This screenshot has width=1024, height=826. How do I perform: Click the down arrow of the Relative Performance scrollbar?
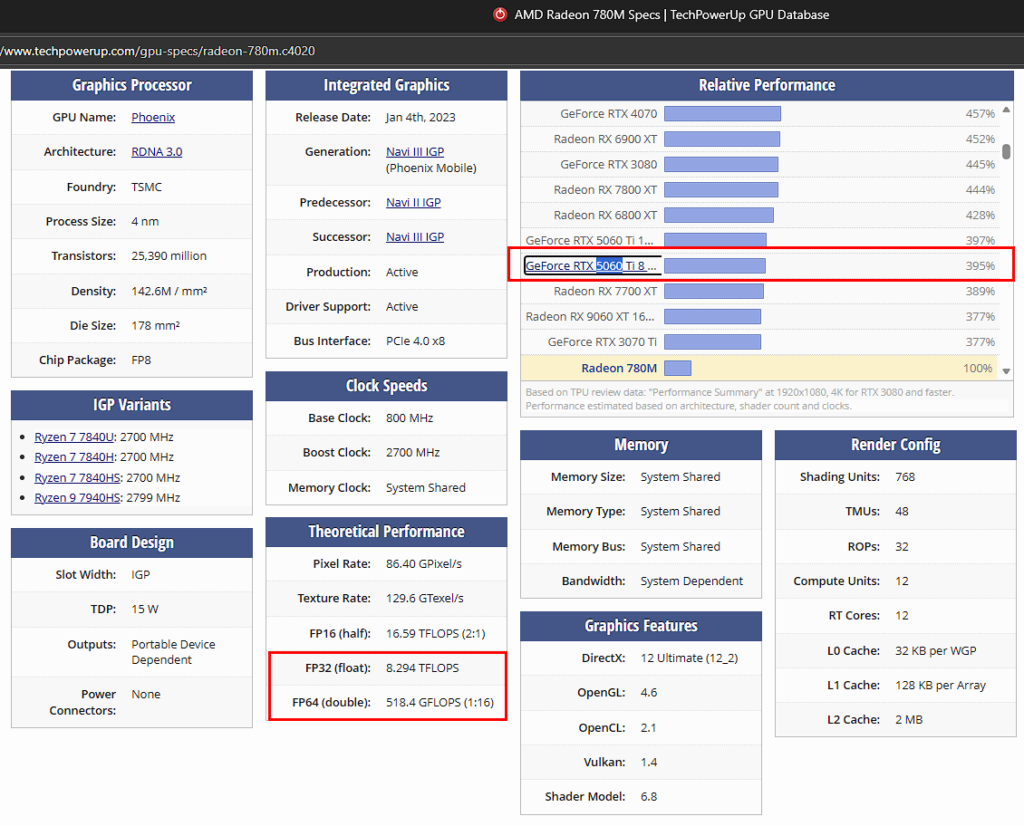point(1006,371)
